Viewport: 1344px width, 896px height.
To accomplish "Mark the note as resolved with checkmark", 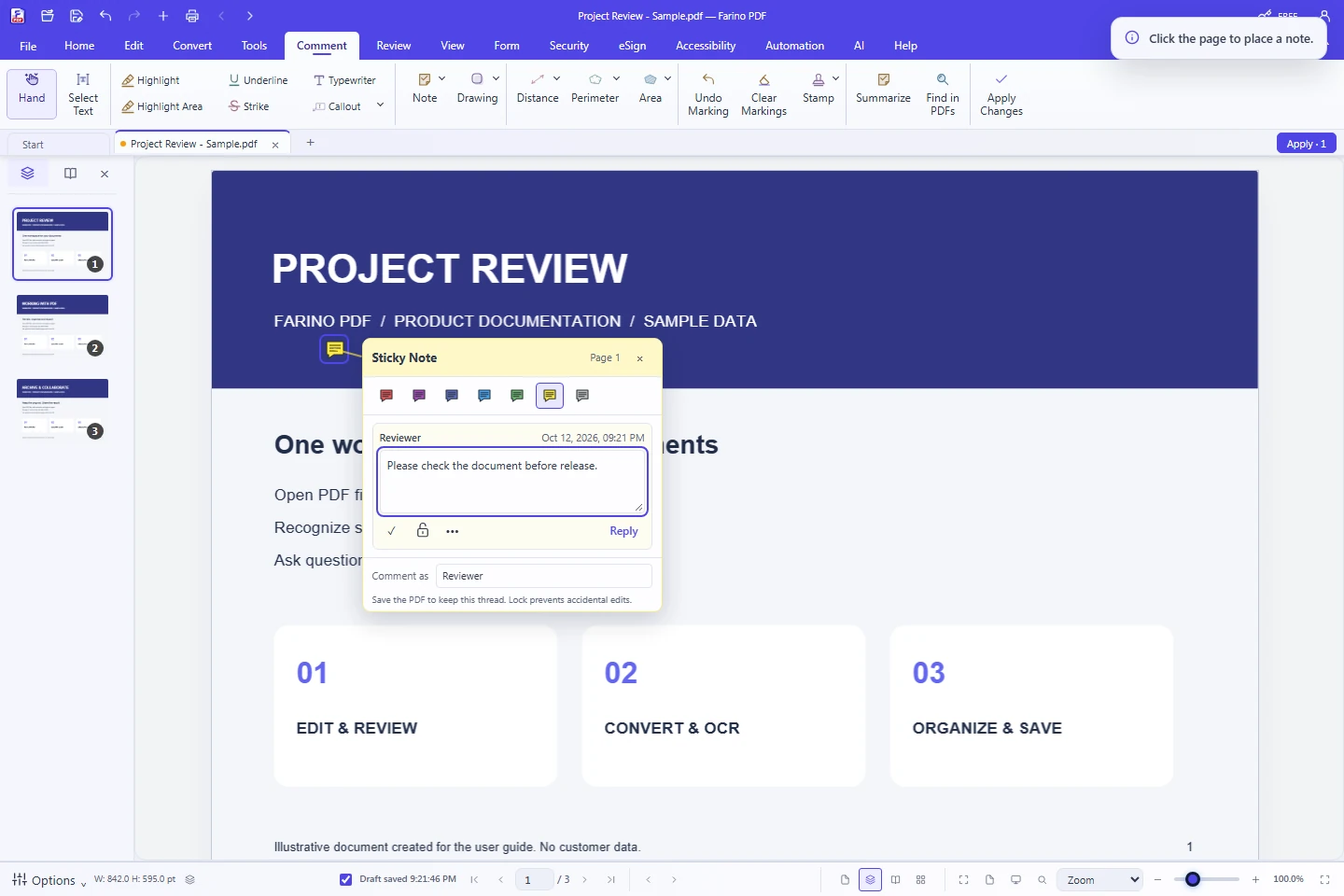I will (x=391, y=531).
